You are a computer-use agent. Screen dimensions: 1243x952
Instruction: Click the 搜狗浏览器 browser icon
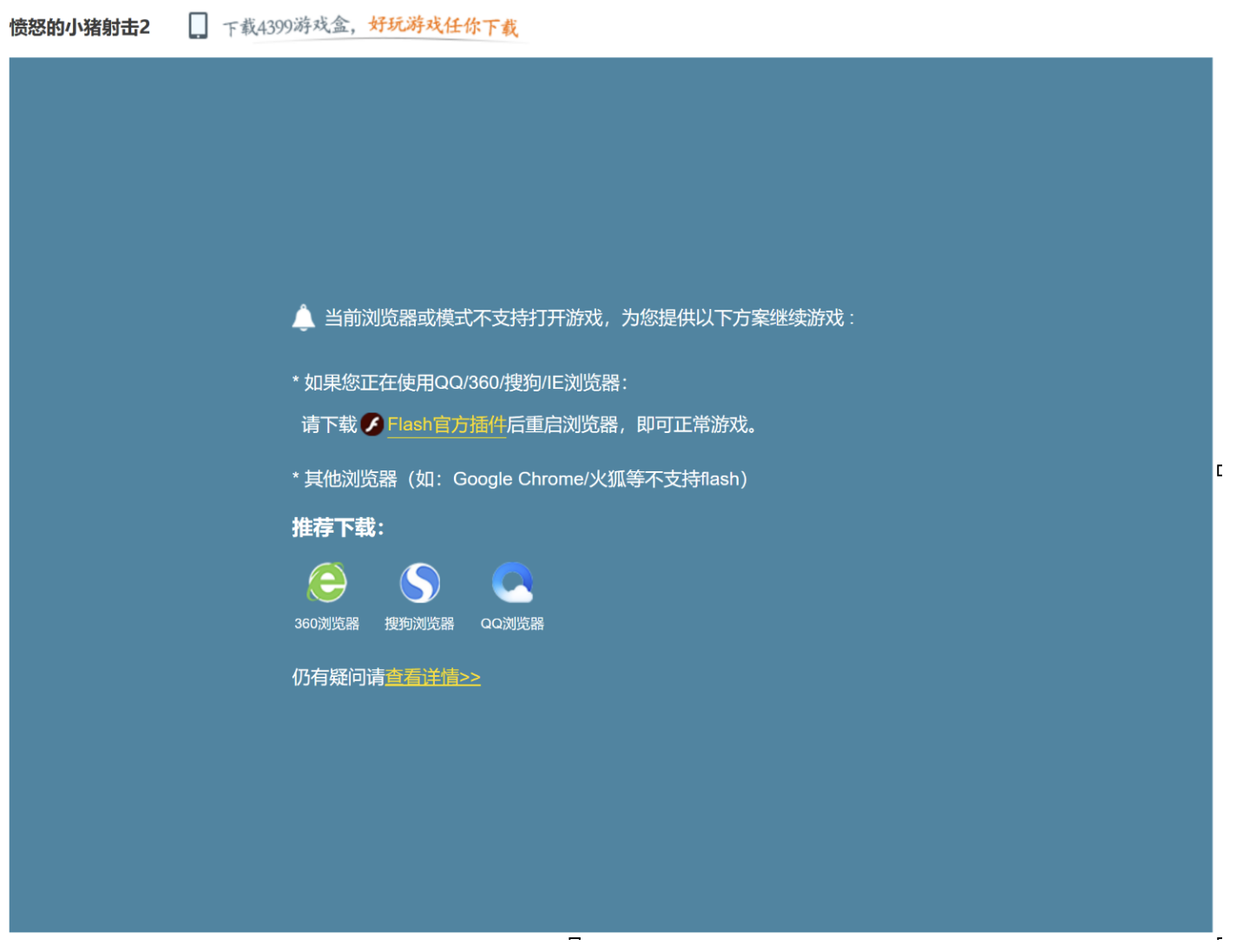click(x=420, y=582)
